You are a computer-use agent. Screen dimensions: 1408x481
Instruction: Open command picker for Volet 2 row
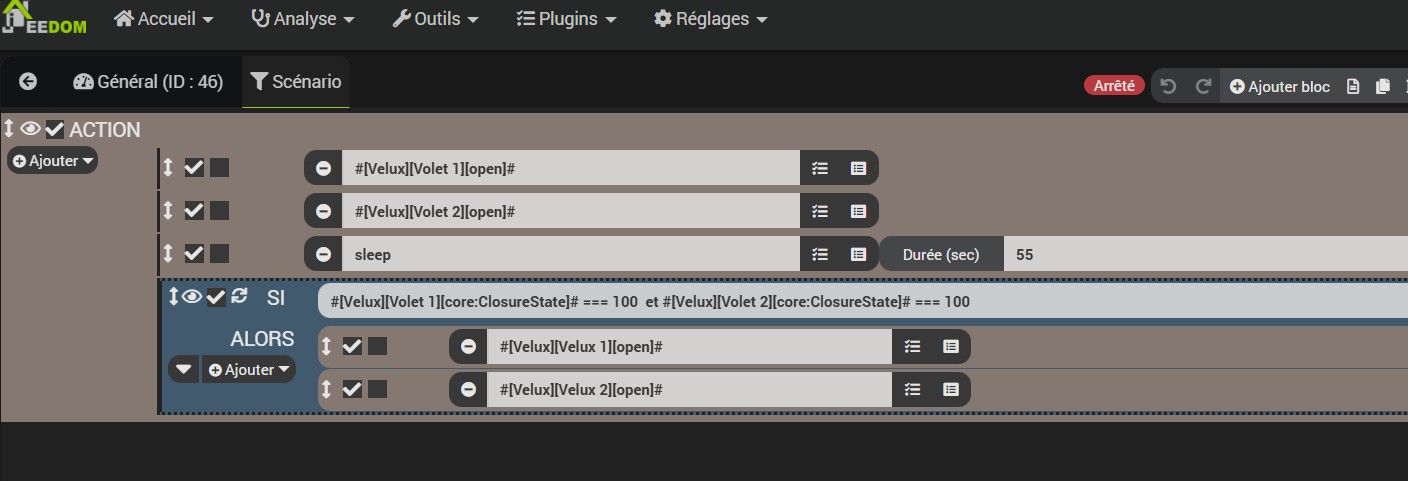tap(858, 211)
